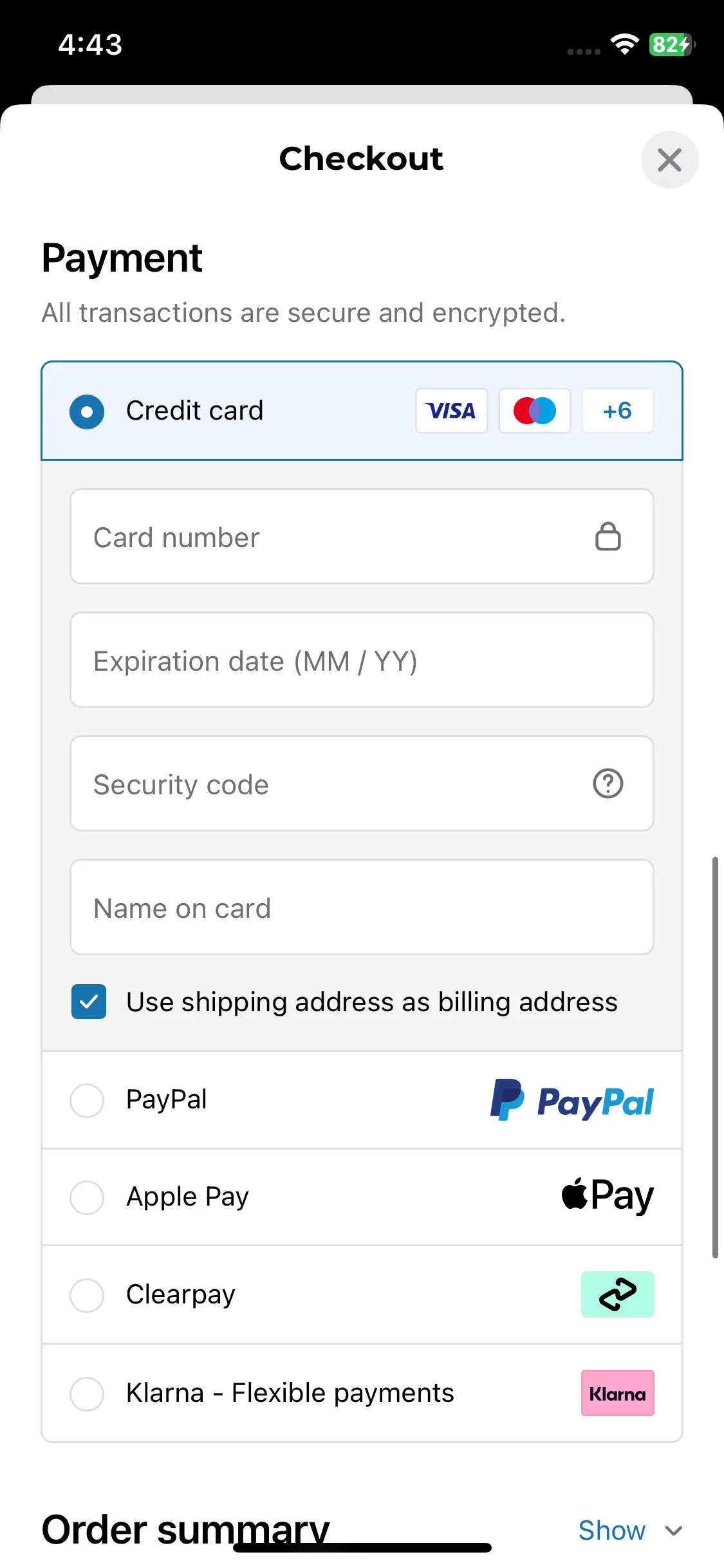Focus the Card number field
Screen dimensions: 724x1568
(362, 536)
